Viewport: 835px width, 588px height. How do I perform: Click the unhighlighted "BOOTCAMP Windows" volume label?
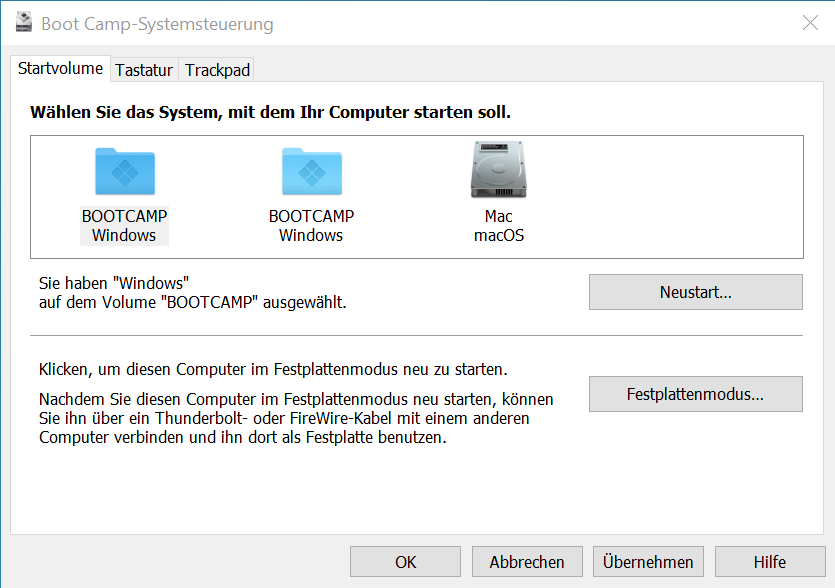(x=311, y=226)
